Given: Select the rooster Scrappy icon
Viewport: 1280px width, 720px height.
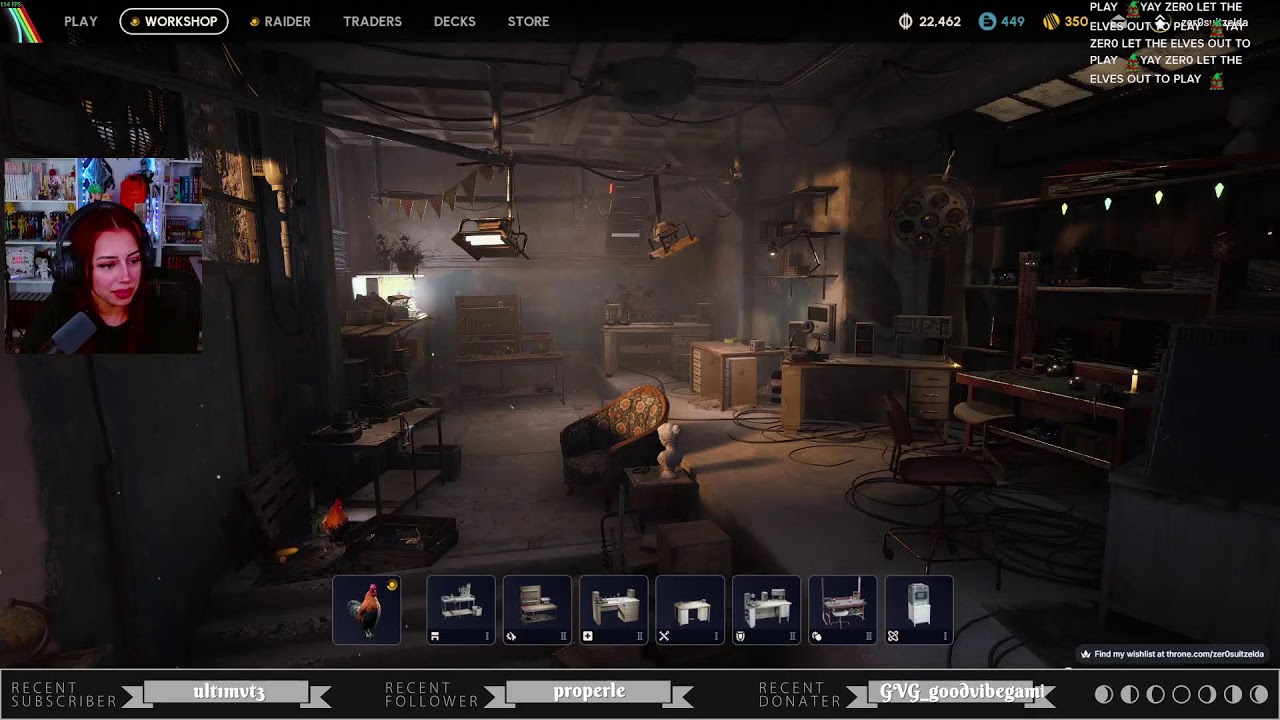Looking at the screenshot, I should [367, 609].
